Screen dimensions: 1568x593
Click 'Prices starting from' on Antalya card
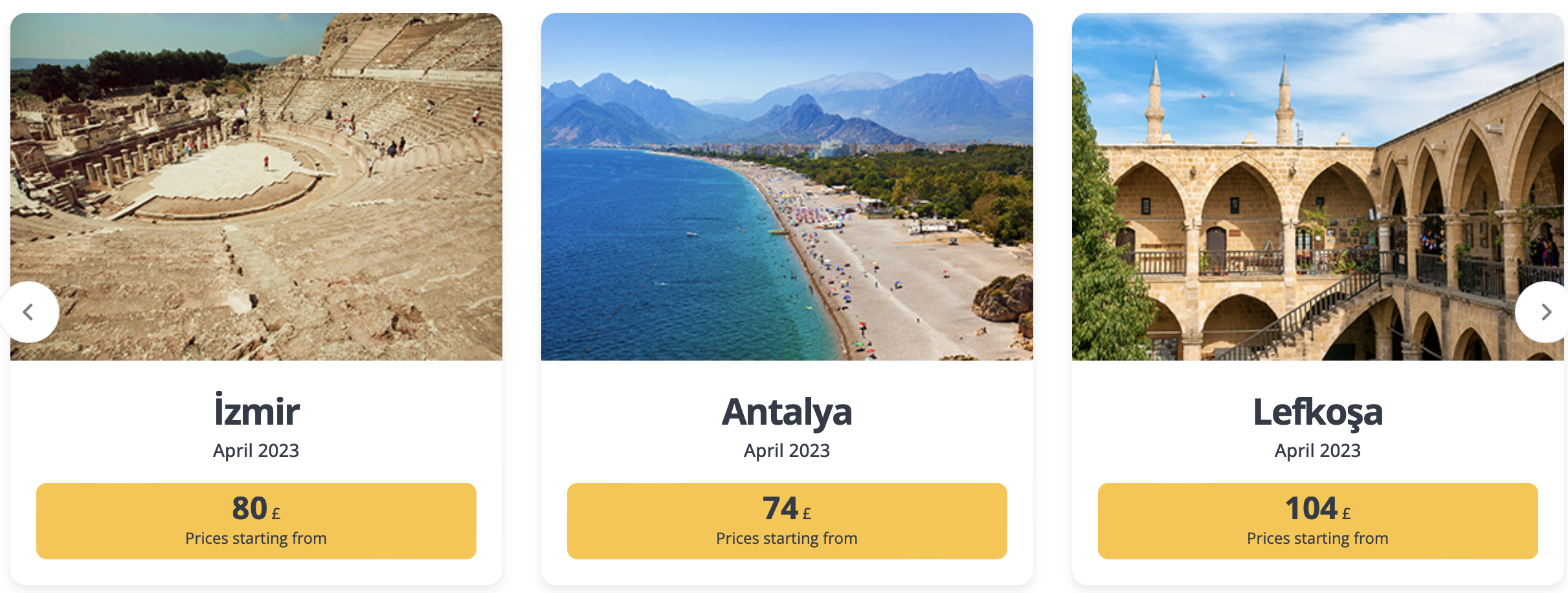pyautogui.click(x=787, y=539)
